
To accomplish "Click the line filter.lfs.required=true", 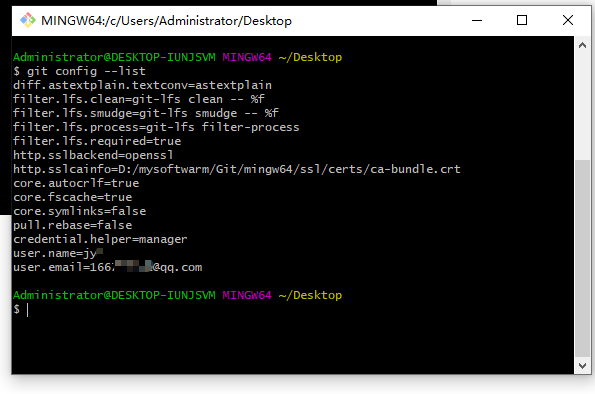I will point(97,142).
